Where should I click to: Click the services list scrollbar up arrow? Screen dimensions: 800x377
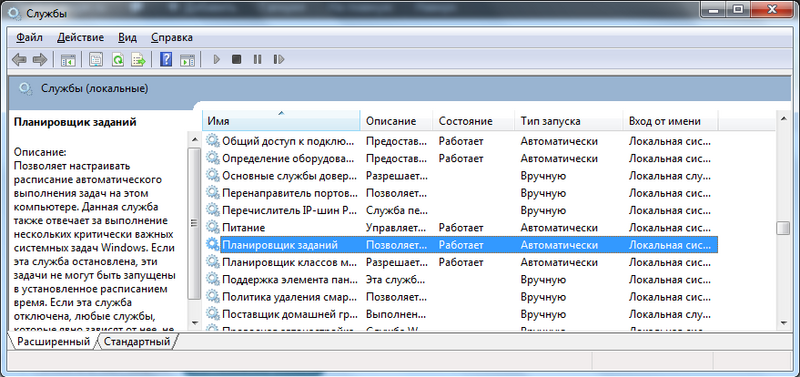[783, 119]
